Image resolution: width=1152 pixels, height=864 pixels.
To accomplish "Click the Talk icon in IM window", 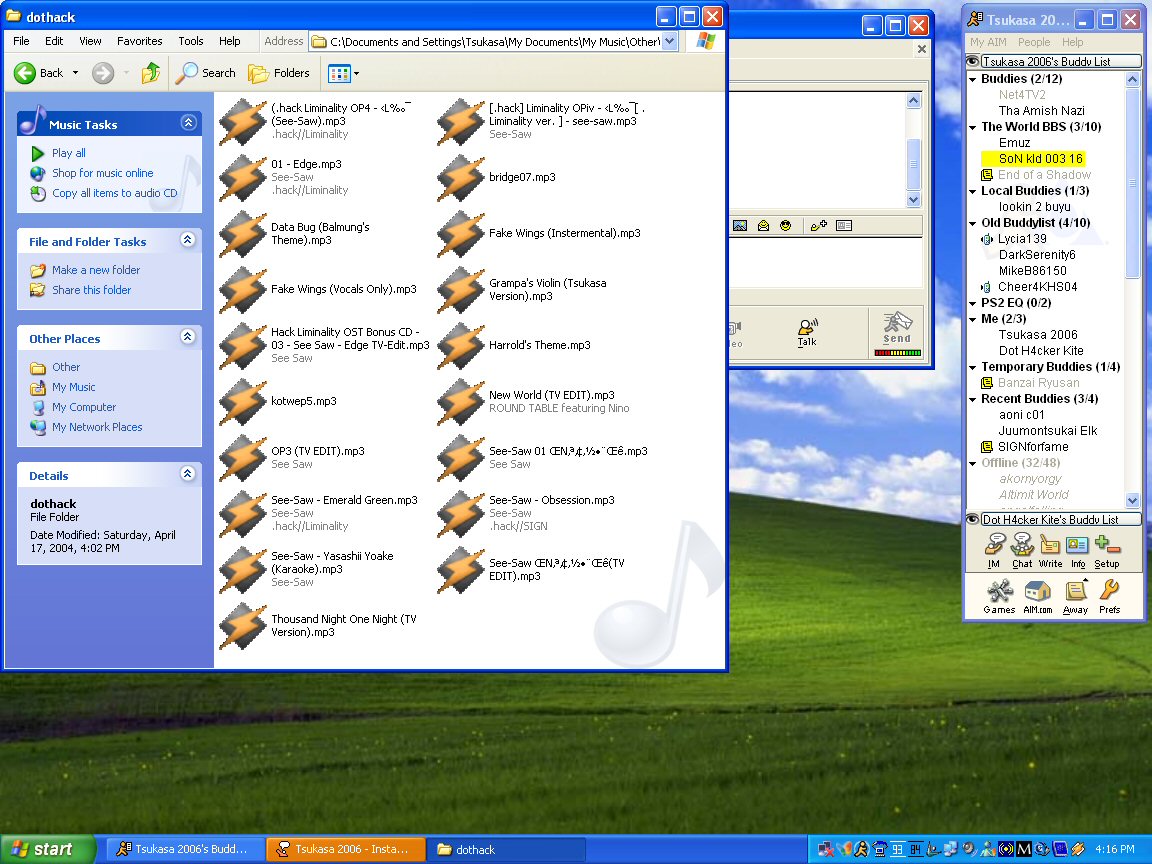I will coord(807,332).
